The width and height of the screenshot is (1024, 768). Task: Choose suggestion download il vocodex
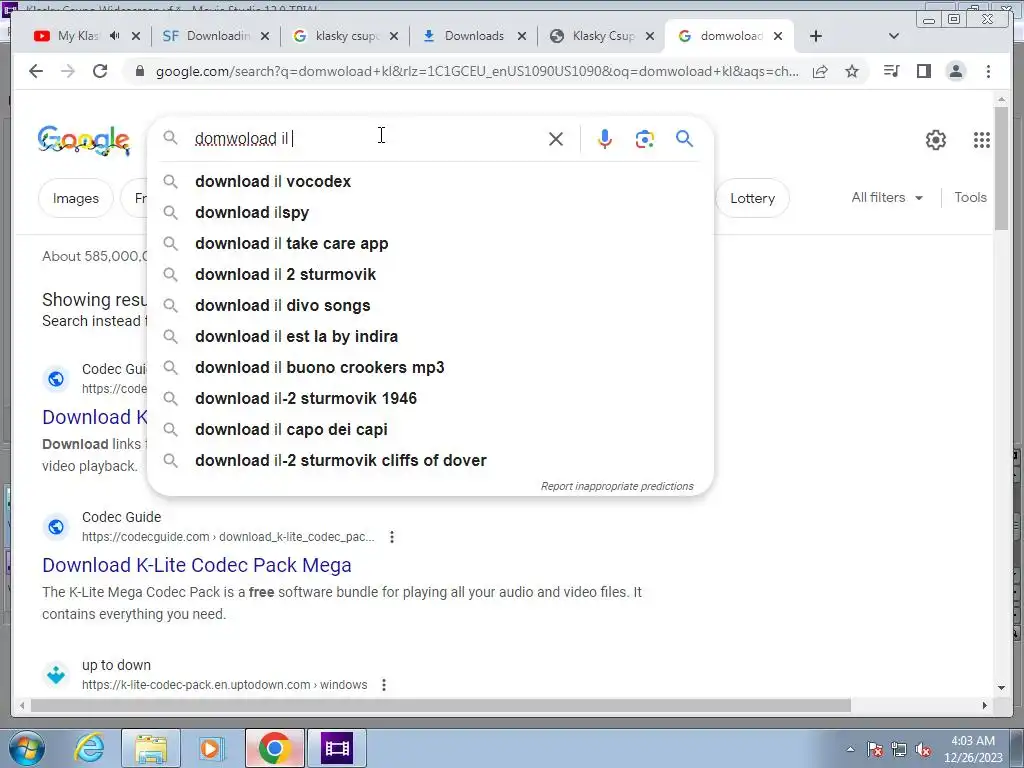431,181
